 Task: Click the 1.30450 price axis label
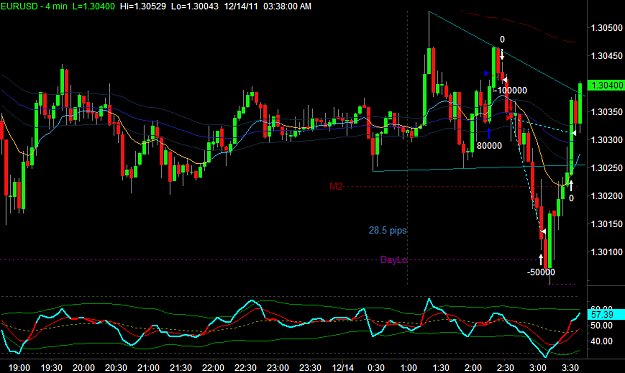tap(606, 56)
